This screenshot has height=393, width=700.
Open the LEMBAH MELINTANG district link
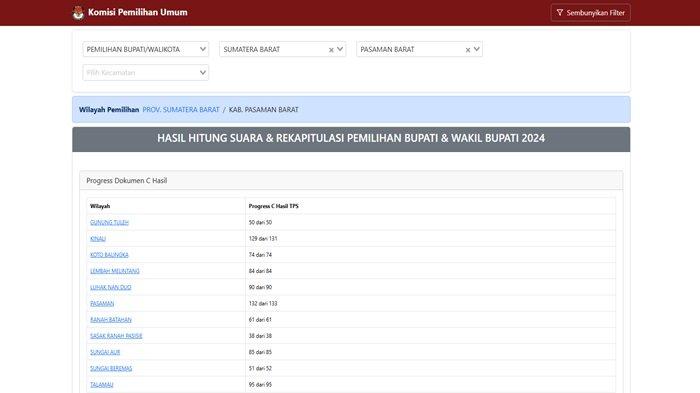(x=115, y=271)
